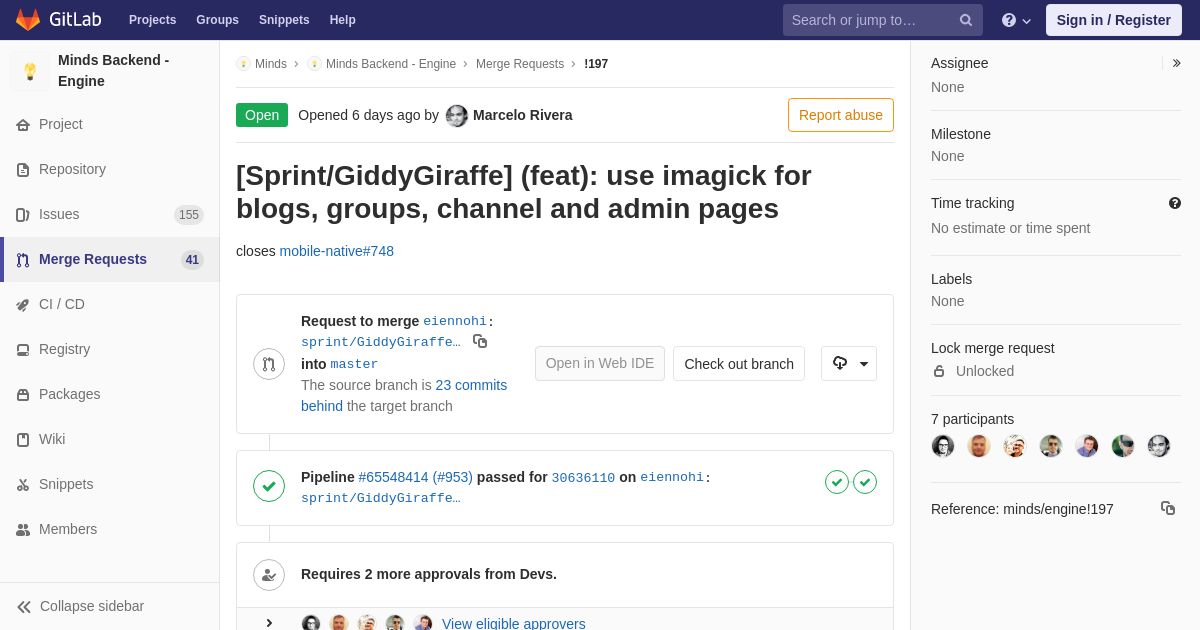Click Marcelo Rivera's avatar image
This screenshot has width=1200, height=630.
(x=457, y=116)
